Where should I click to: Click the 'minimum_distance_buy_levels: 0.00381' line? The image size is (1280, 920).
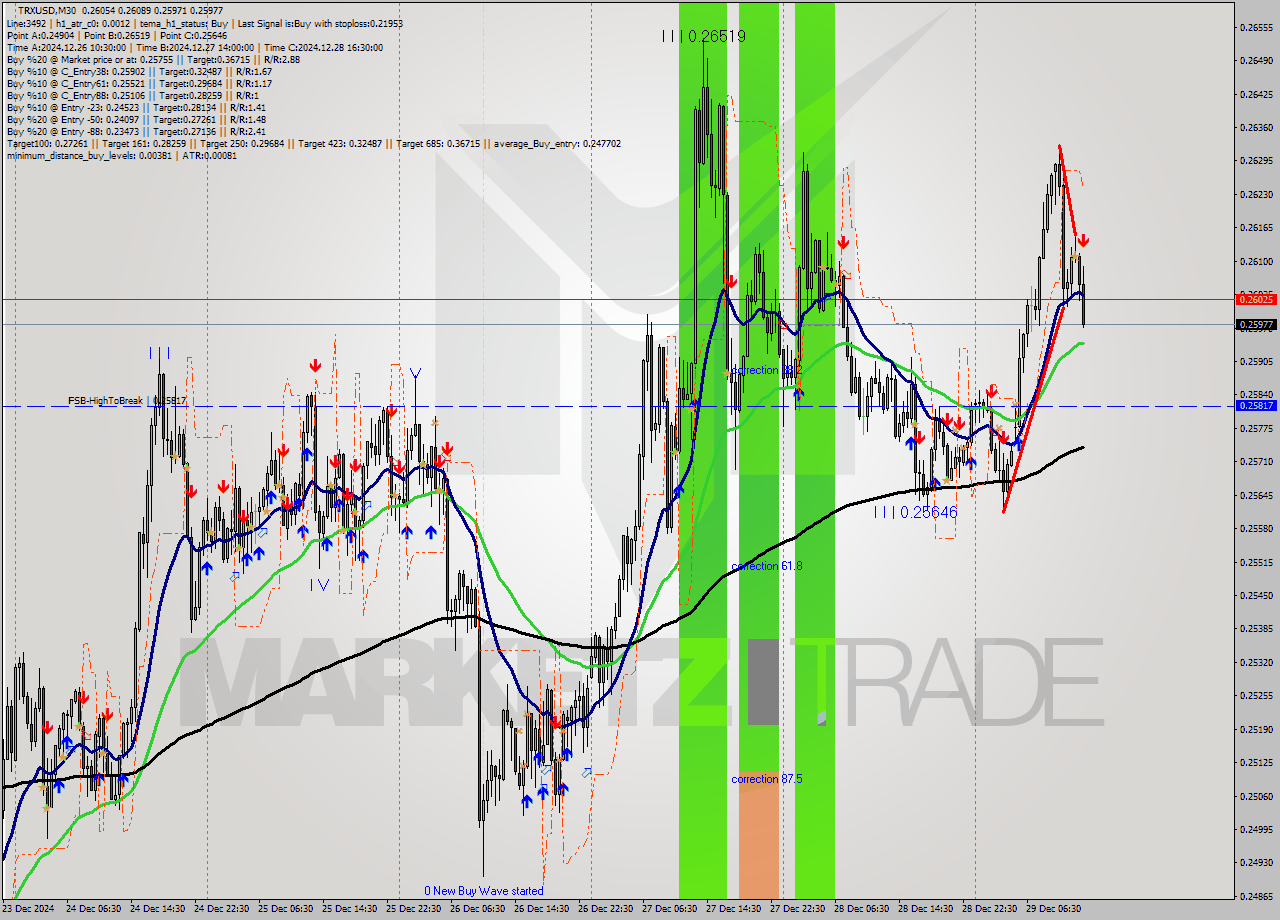tap(121, 155)
